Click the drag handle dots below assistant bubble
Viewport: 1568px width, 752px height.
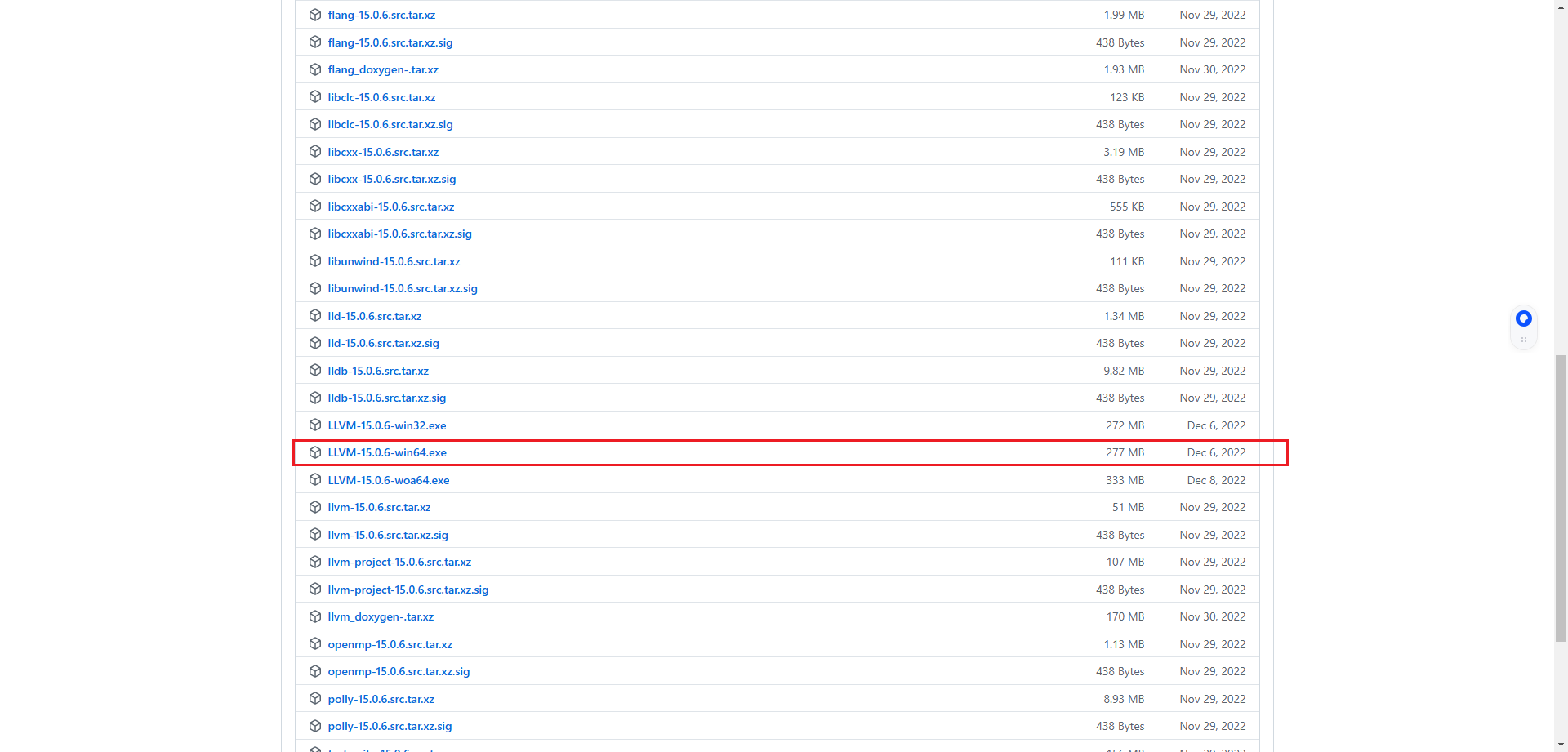pos(1524,340)
